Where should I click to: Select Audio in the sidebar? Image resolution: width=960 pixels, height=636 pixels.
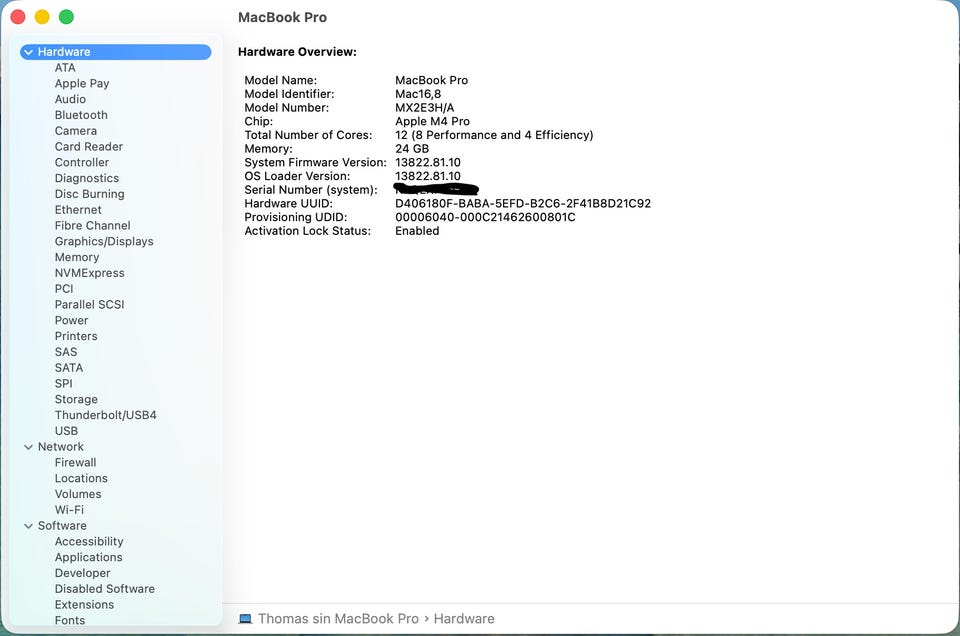pos(70,99)
